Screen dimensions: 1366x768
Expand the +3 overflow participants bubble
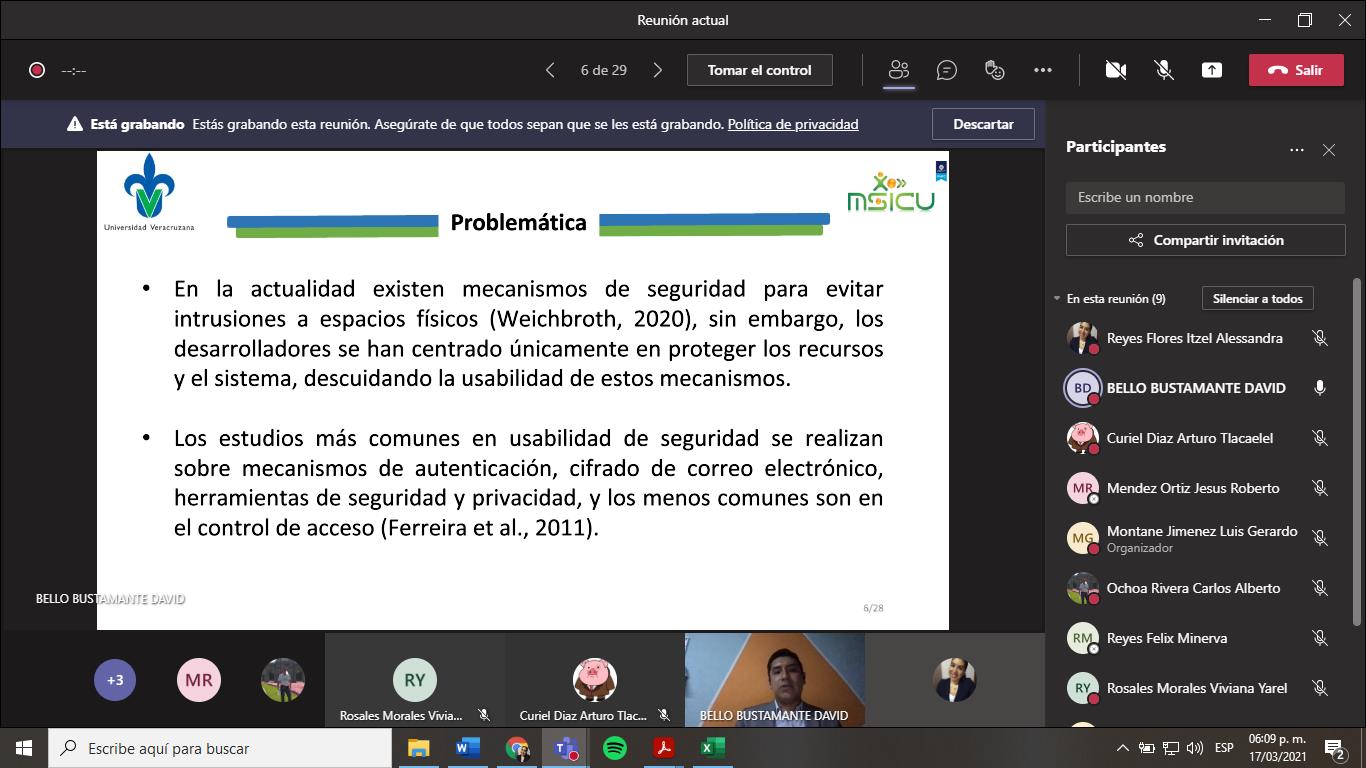pos(115,680)
